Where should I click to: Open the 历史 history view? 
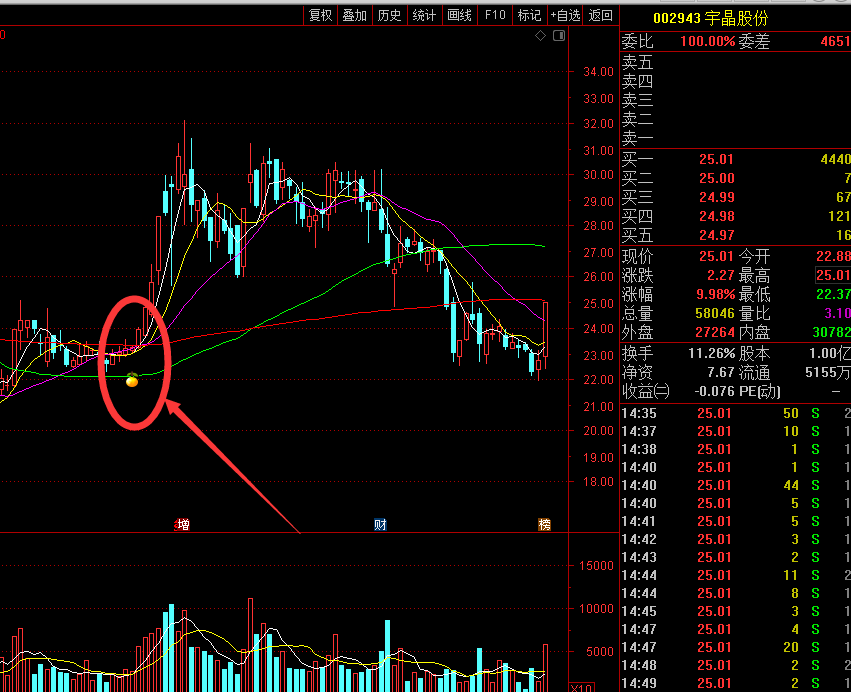[390, 15]
